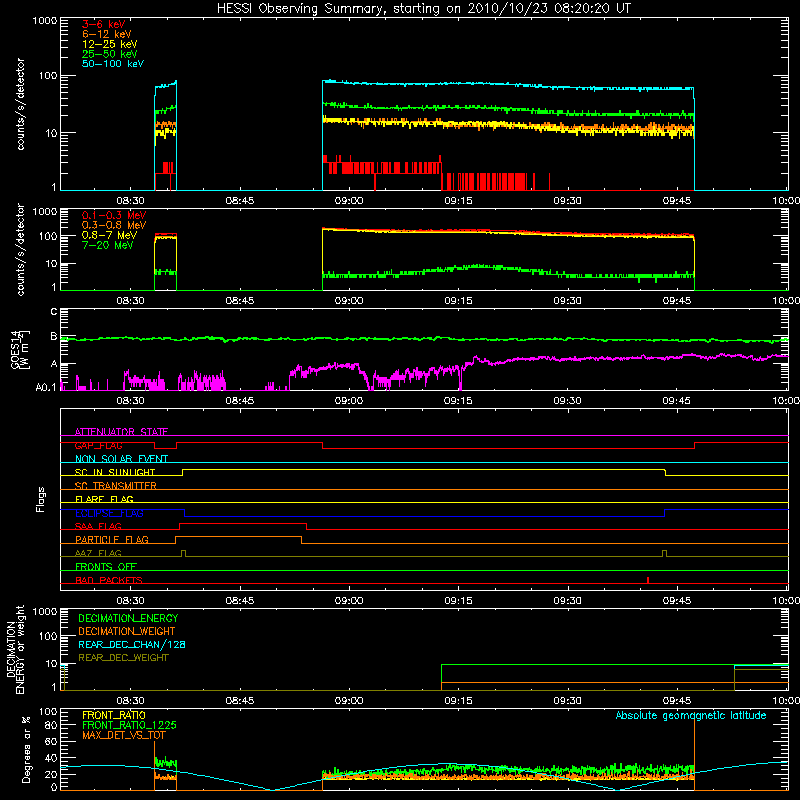The height and width of the screenshot is (800, 800).
Task: Pick the 25-50 keV legend entry
Action: [x=109, y=54]
